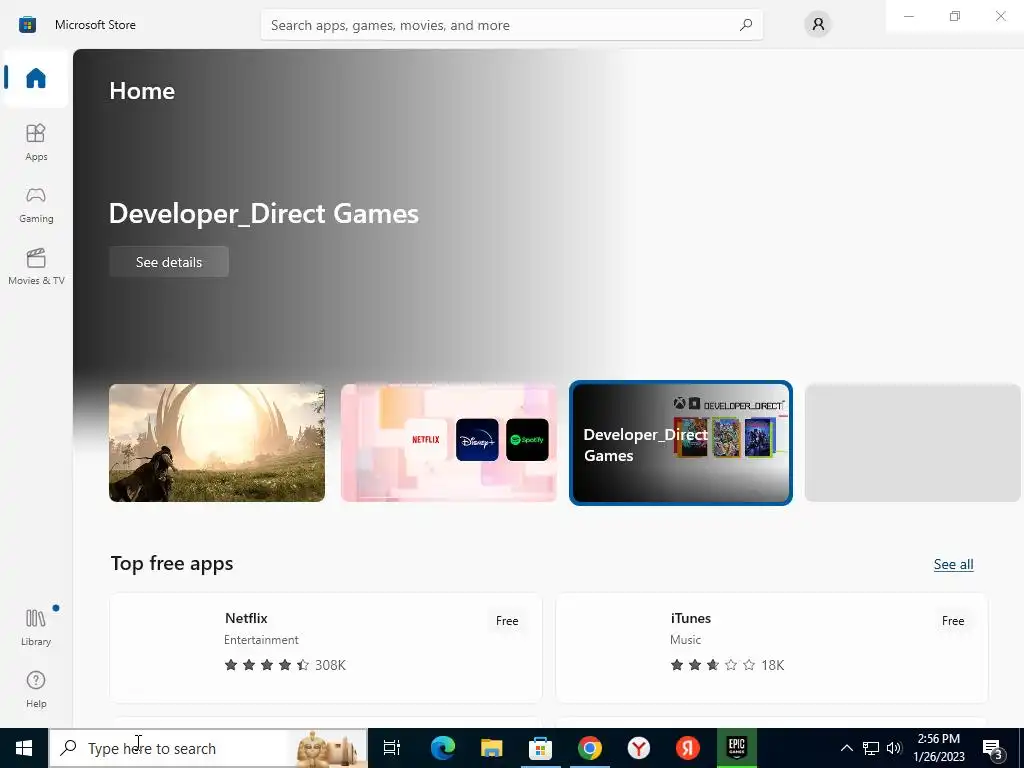Click the partially loaded fourth carousel card
The image size is (1024, 768).
click(913, 443)
